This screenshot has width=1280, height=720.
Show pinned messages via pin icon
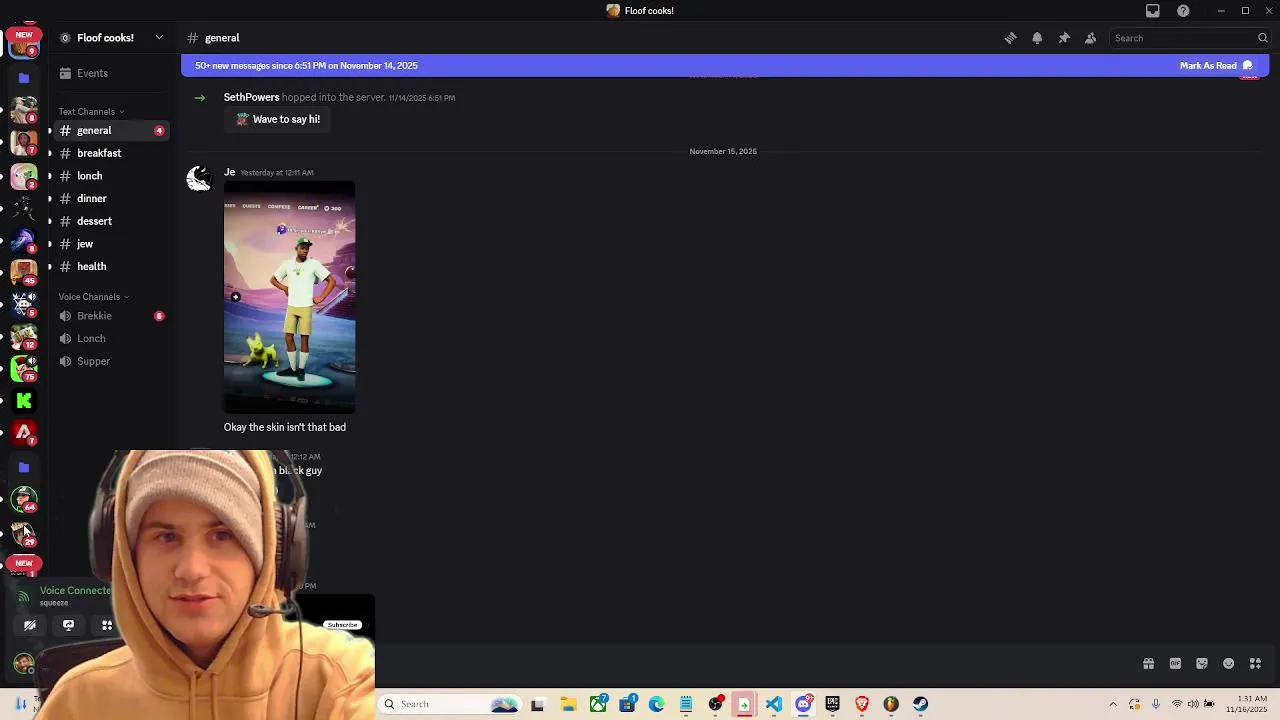1064,38
